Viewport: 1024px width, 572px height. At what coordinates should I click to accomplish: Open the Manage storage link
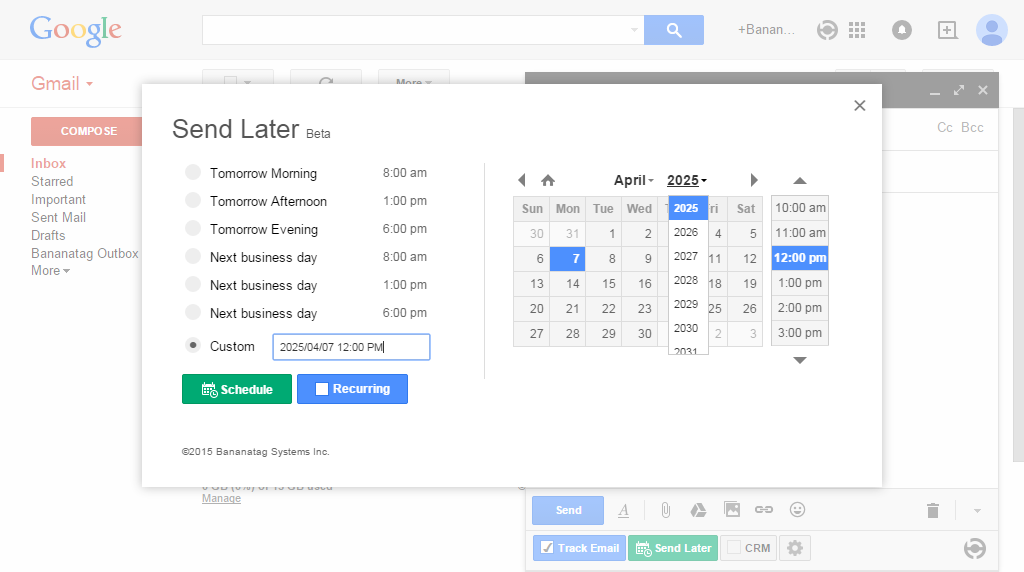[x=221, y=498]
